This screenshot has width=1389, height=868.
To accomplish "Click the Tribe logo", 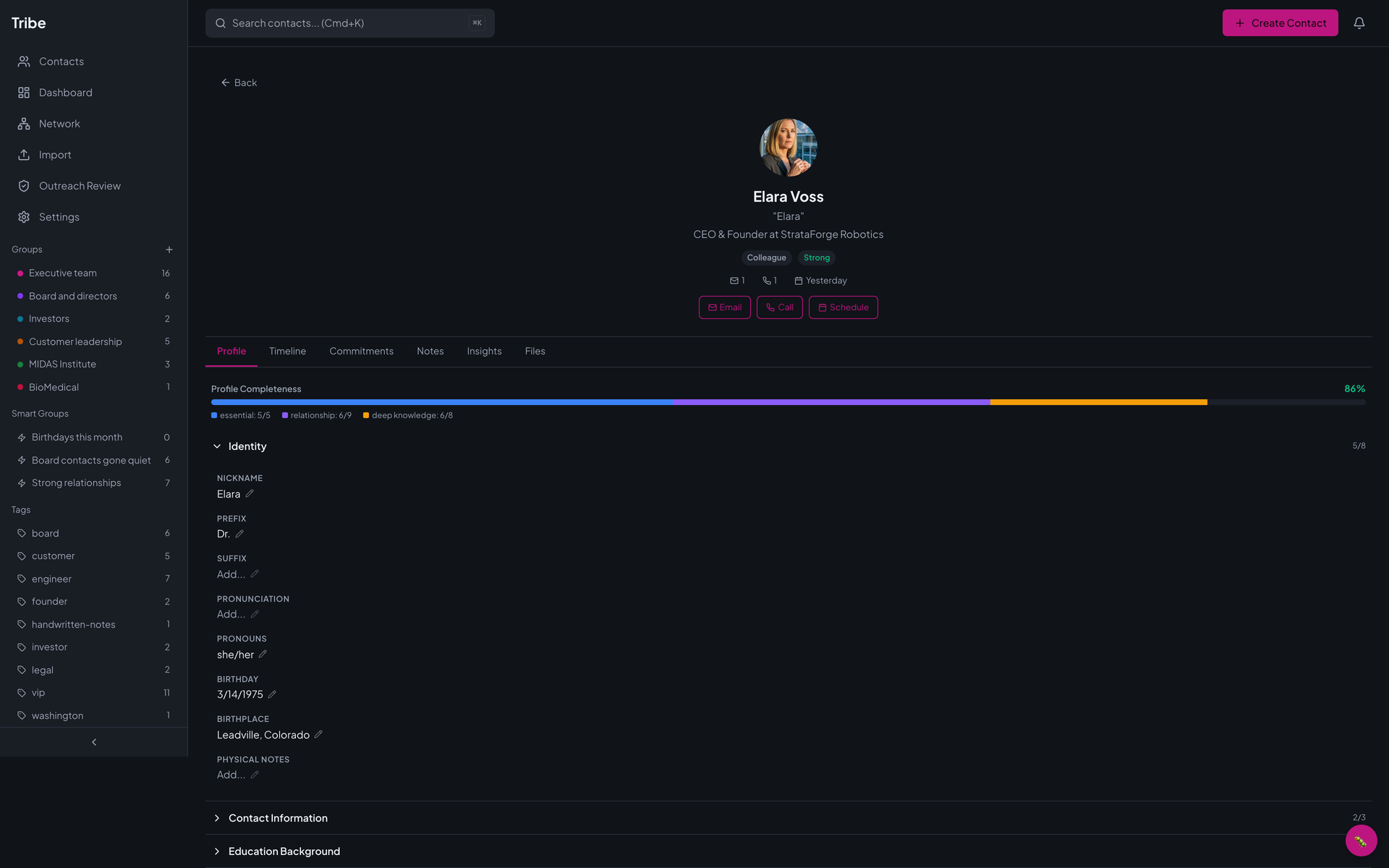I will pyautogui.click(x=29, y=23).
